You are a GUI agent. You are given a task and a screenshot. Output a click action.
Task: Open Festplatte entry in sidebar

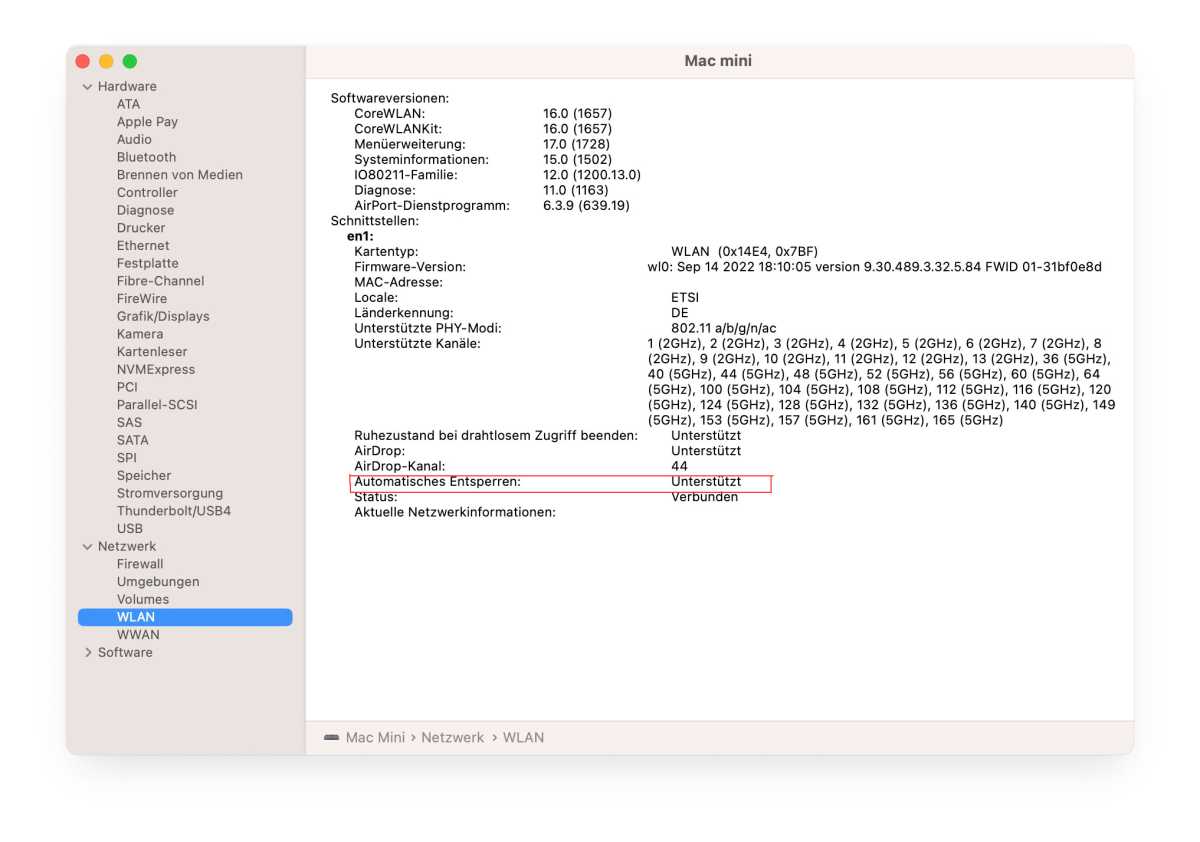[147, 264]
